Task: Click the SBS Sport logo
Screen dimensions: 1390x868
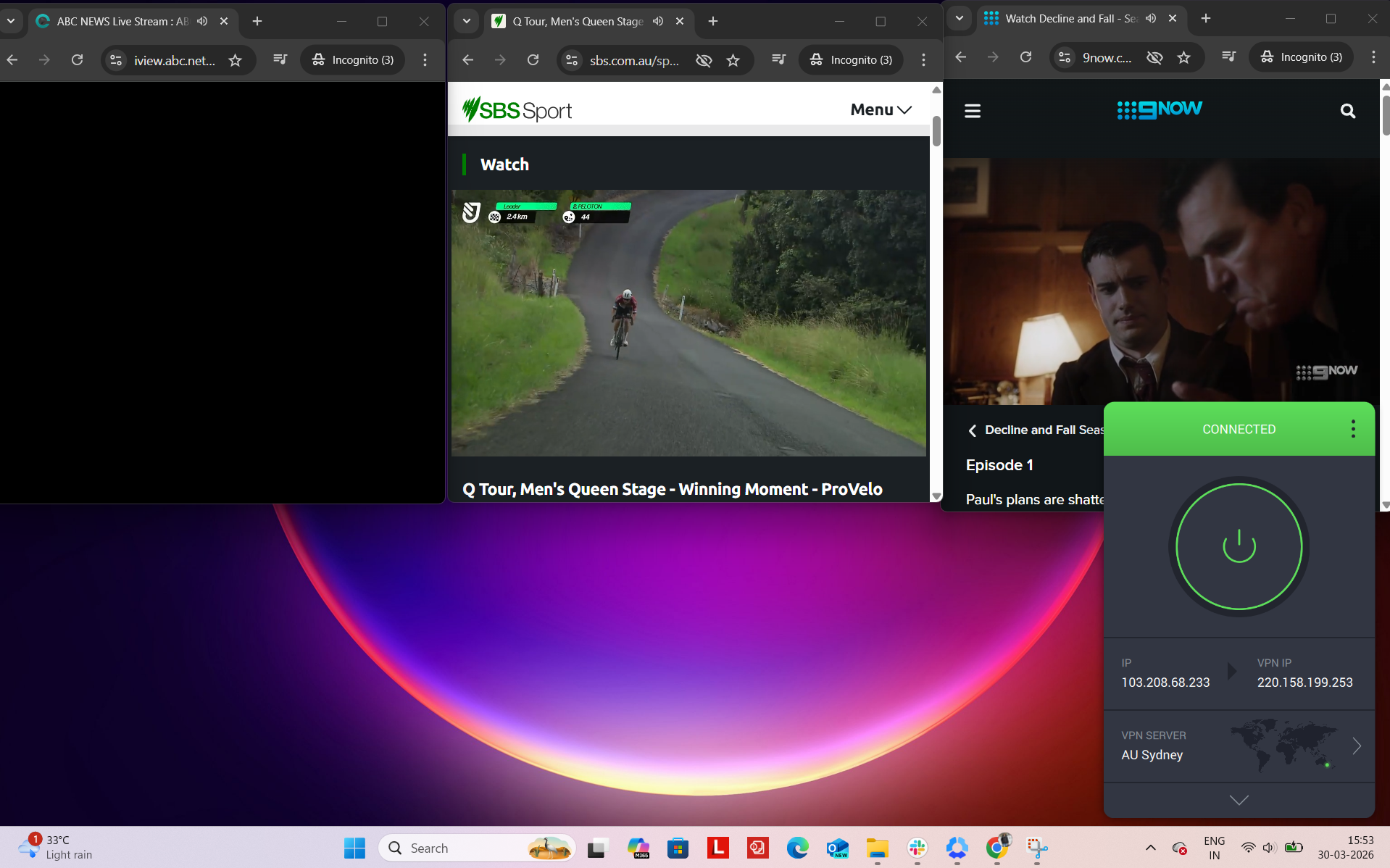Action: tap(515, 109)
